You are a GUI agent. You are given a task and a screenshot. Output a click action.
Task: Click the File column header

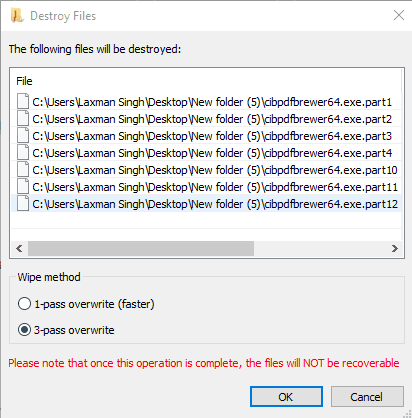tap(24, 81)
